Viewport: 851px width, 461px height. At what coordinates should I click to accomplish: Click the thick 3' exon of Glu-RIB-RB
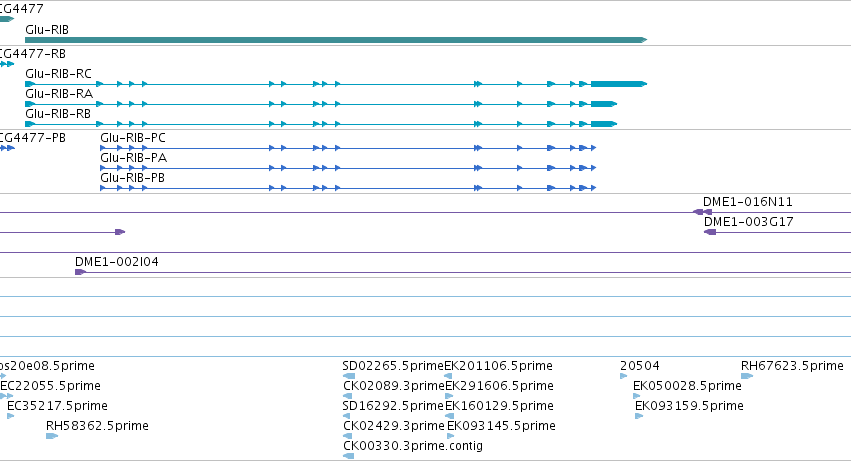tap(604, 124)
